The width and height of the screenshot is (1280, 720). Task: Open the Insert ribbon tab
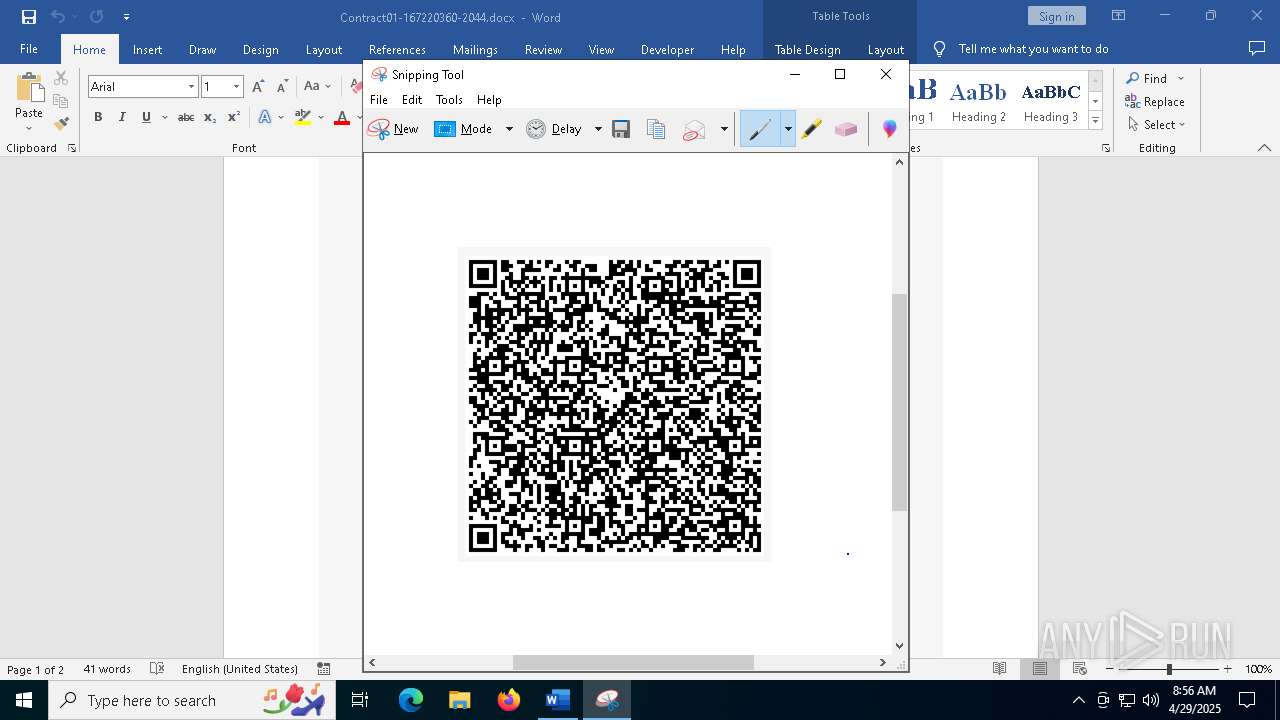click(147, 49)
